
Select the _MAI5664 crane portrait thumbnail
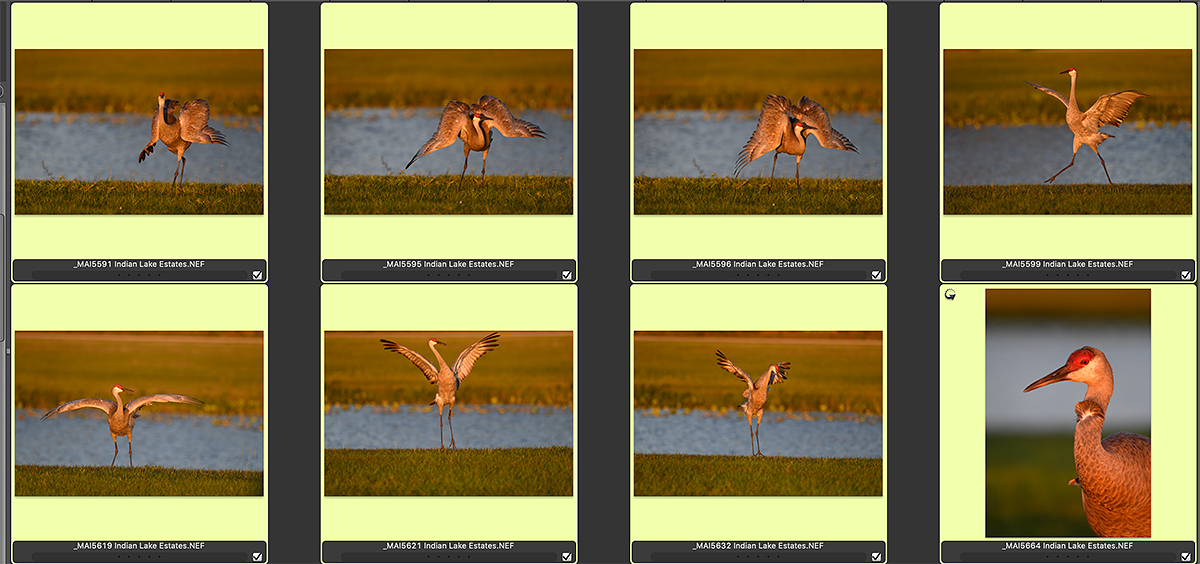[x=1068, y=413]
